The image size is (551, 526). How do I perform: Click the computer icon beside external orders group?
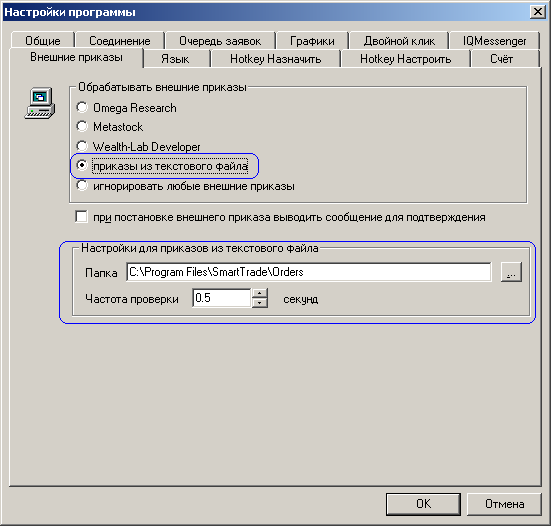tap(40, 103)
